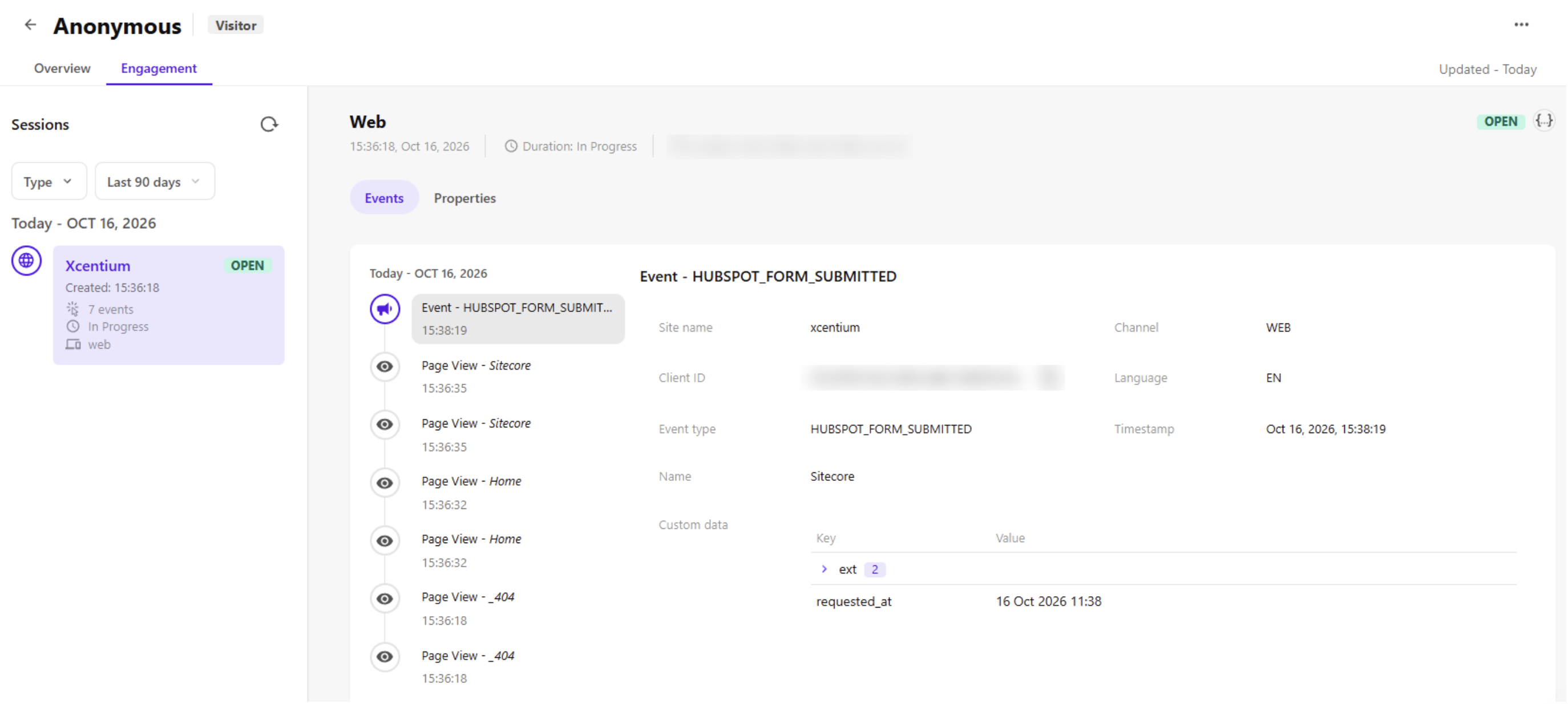Open Page View Sitecore entry at first 15:36:35

[x=476, y=377]
